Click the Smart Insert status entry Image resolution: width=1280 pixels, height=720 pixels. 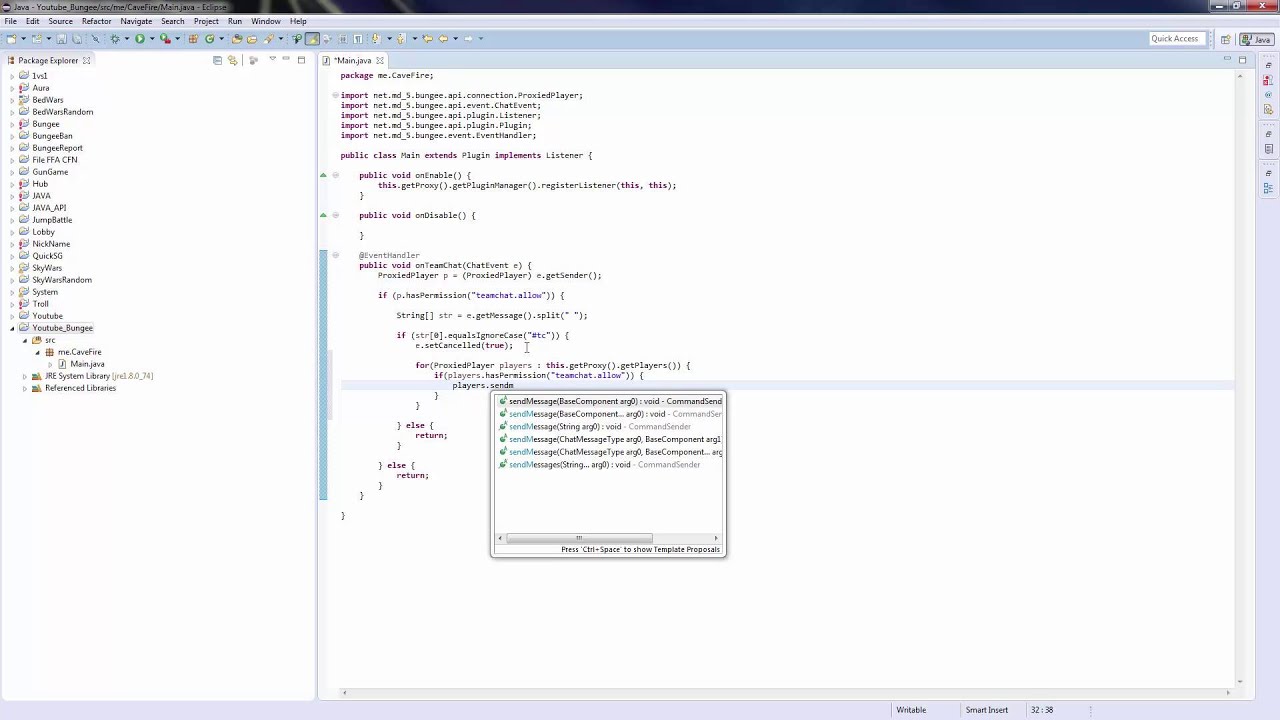pyautogui.click(x=986, y=710)
